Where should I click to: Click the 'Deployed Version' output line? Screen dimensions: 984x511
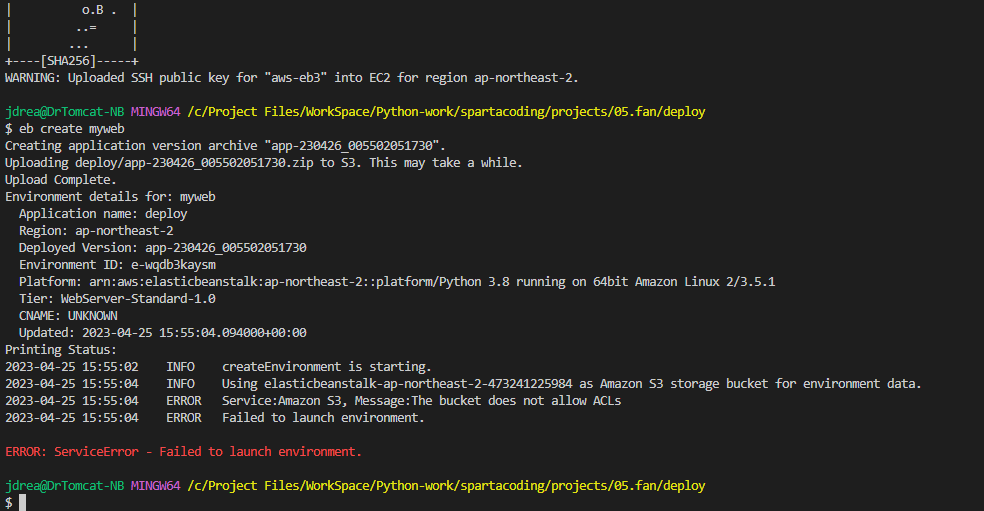click(x=163, y=248)
